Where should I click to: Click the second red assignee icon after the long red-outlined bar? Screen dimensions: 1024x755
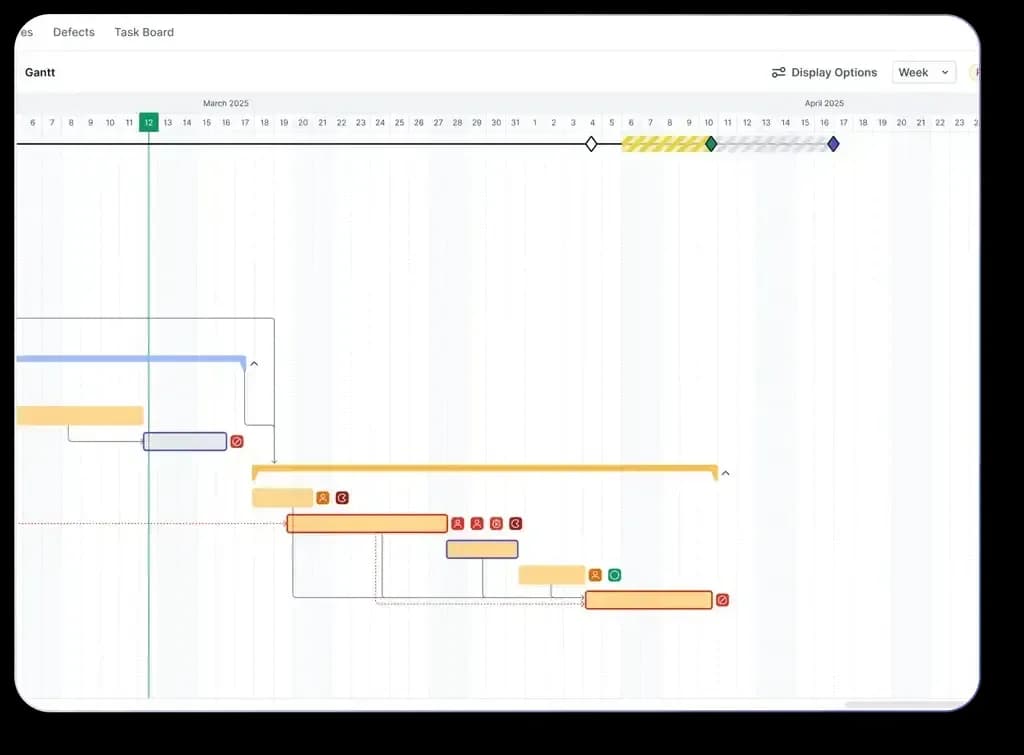coord(477,524)
